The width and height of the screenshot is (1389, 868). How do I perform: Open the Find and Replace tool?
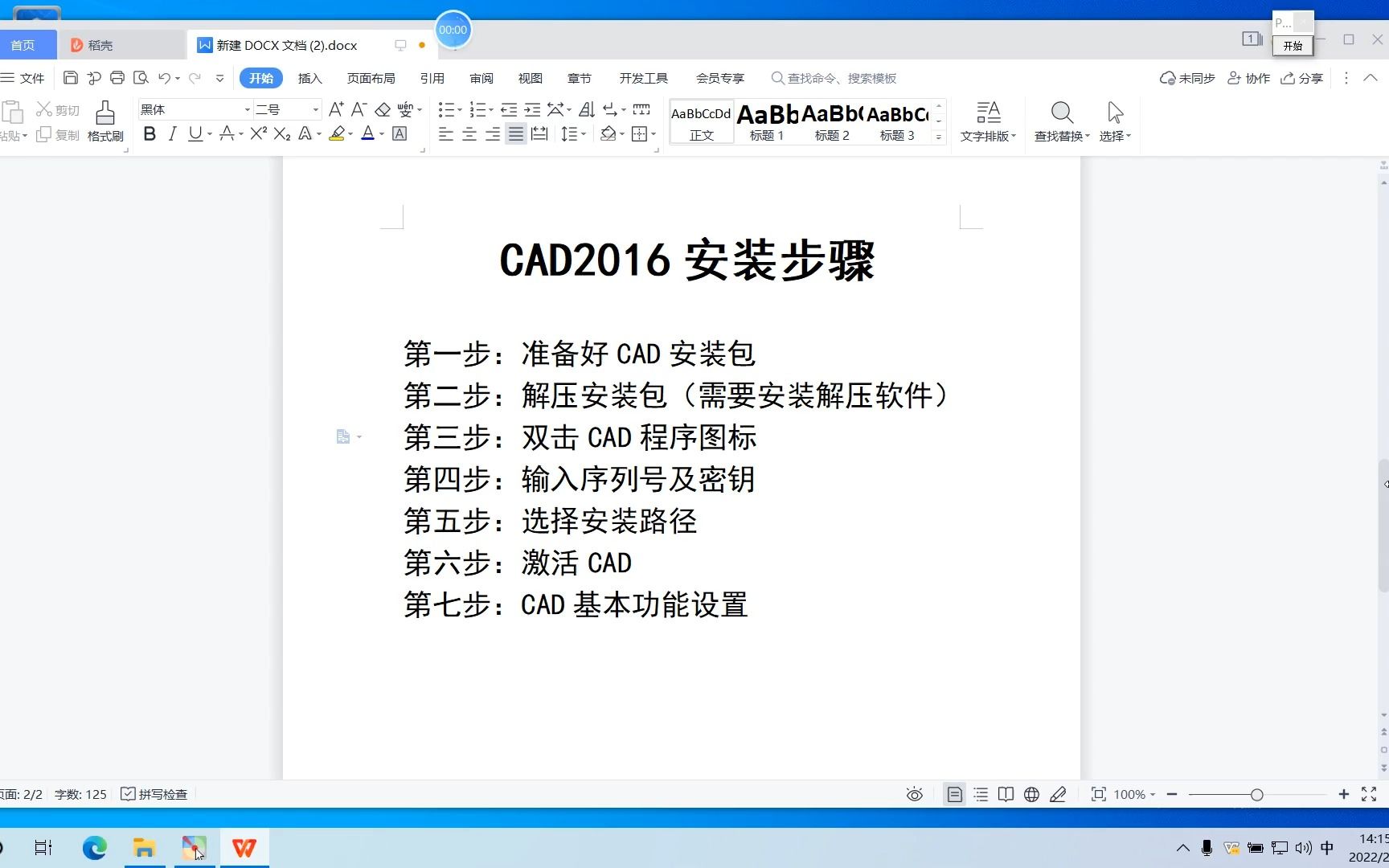1060,121
